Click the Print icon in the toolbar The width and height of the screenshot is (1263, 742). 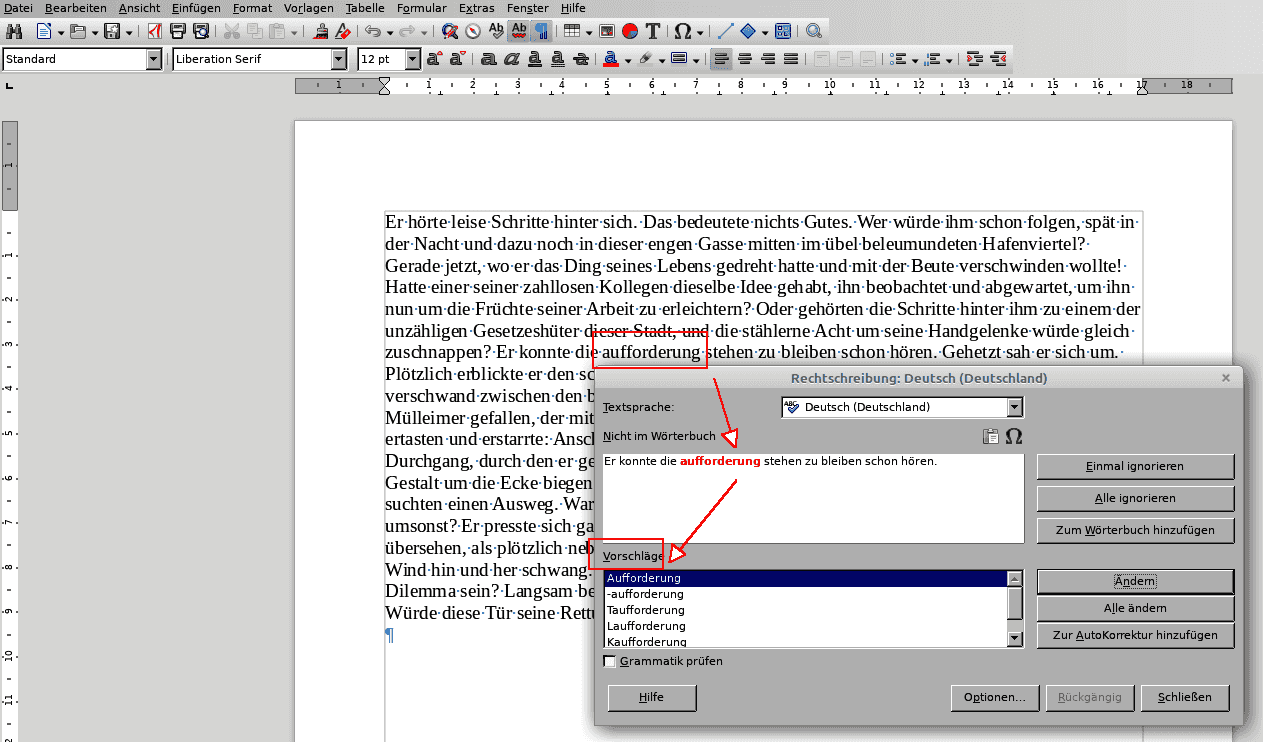click(178, 31)
